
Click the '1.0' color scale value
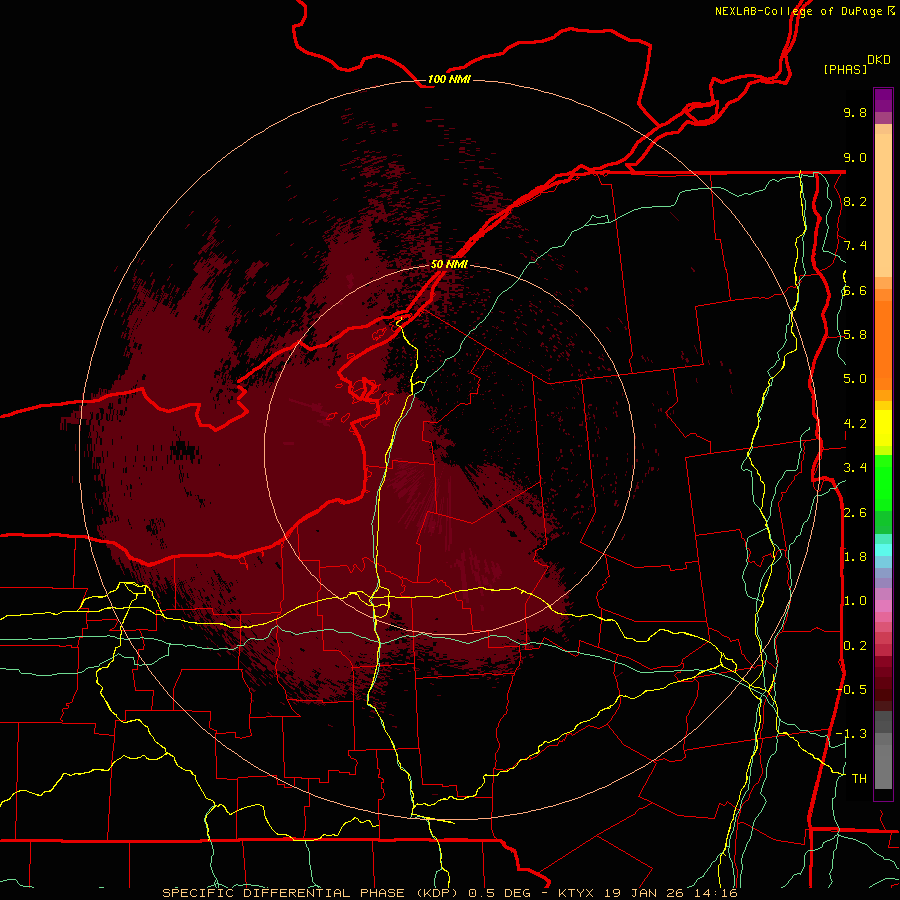[855, 601]
